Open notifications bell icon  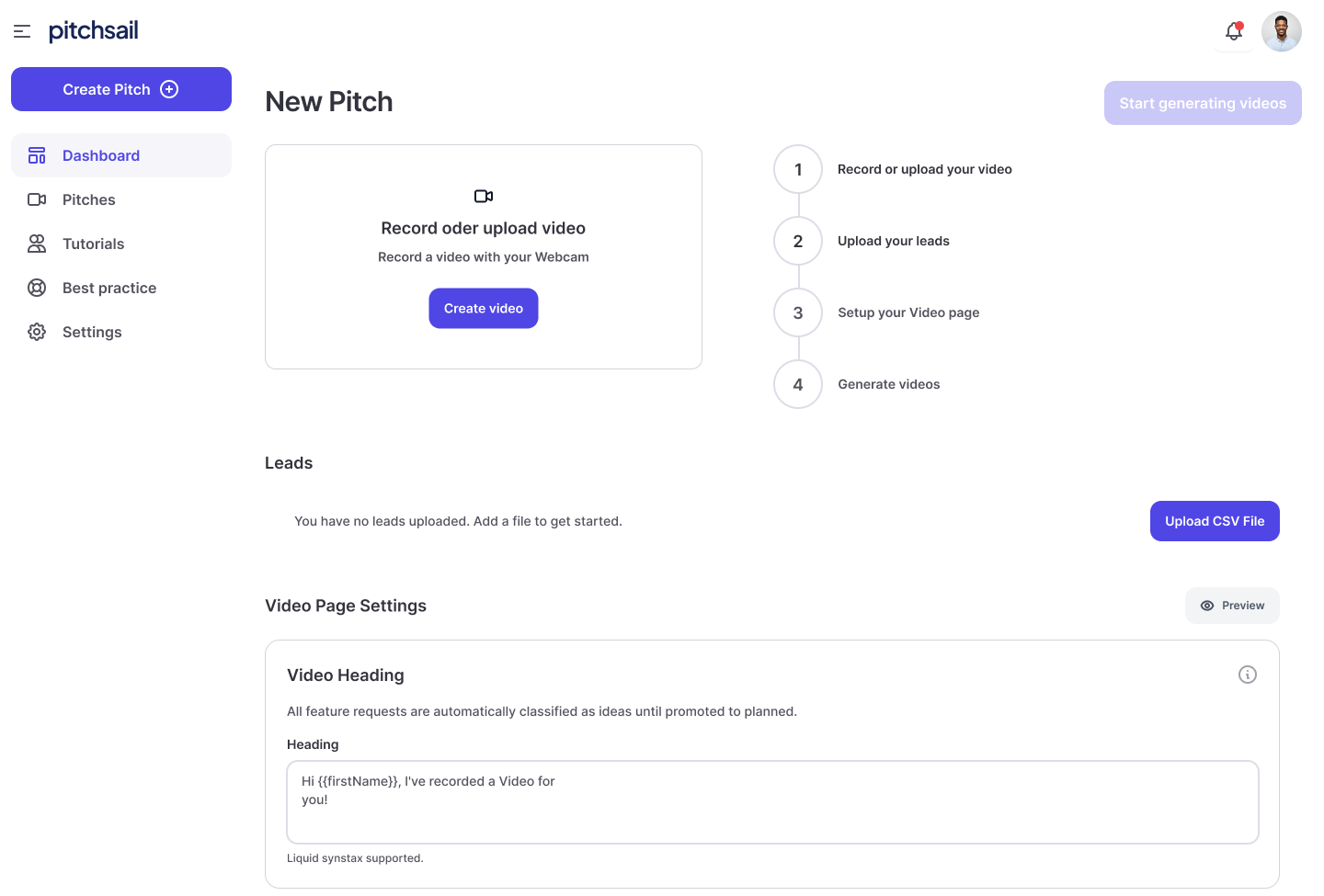[1234, 31]
